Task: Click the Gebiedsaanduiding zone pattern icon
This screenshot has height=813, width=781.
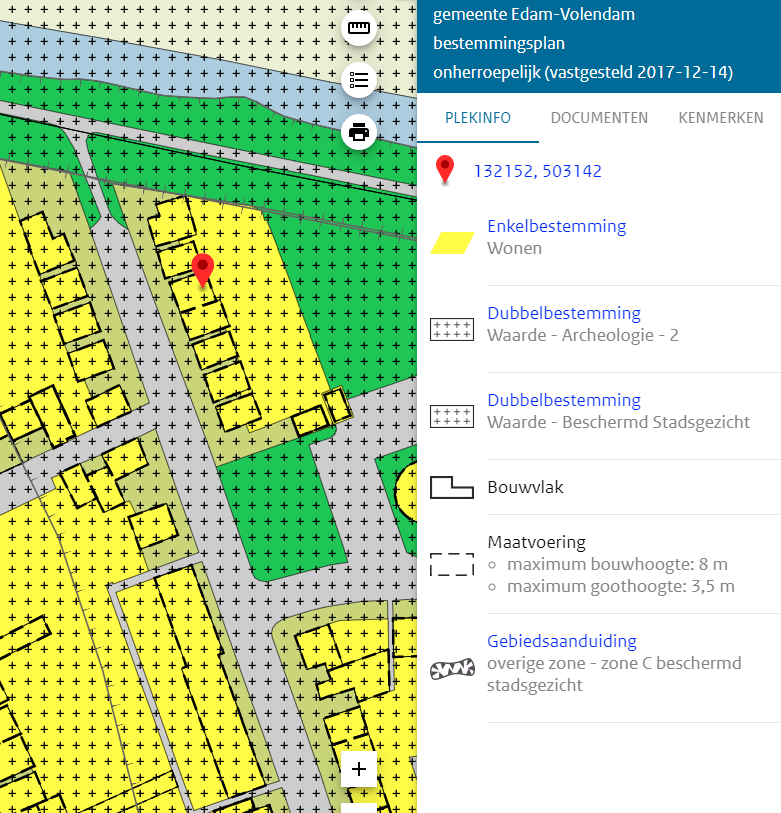Action: point(452,669)
